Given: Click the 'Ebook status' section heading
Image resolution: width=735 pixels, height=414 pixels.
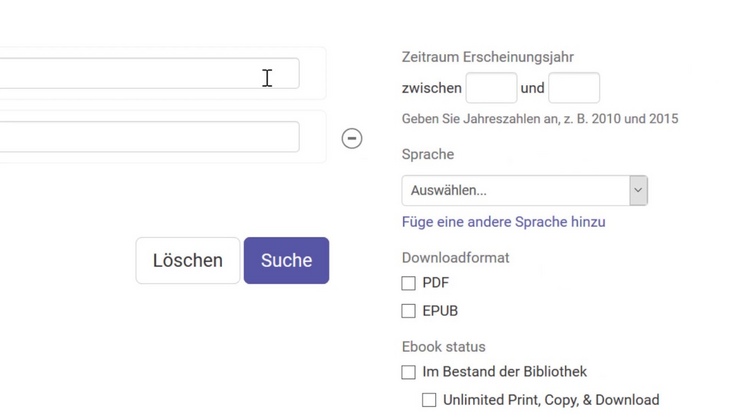Looking at the screenshot, I should (443, 346).
